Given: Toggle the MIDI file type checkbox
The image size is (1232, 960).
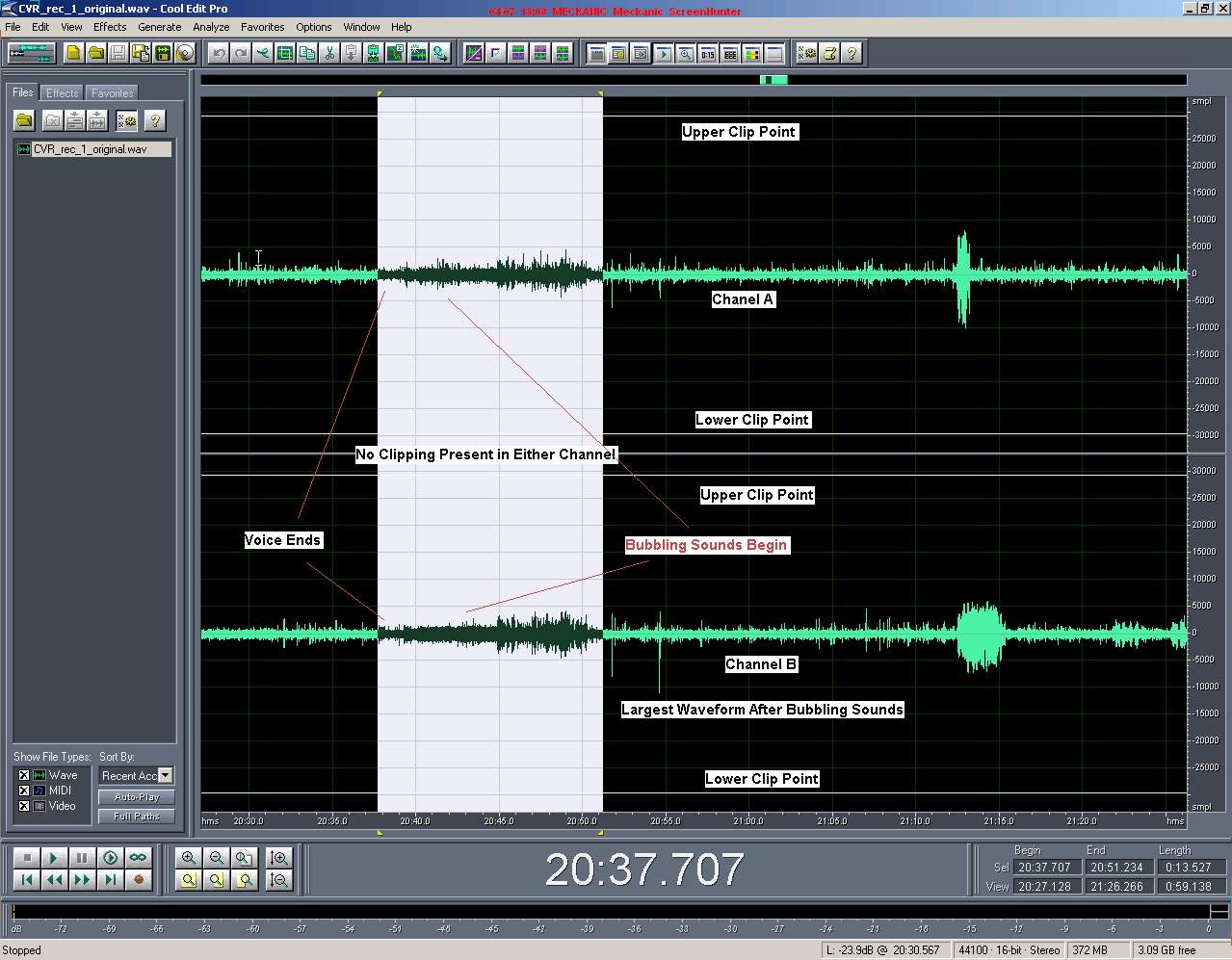Looking at the screenshot, I should click(24, 791).
